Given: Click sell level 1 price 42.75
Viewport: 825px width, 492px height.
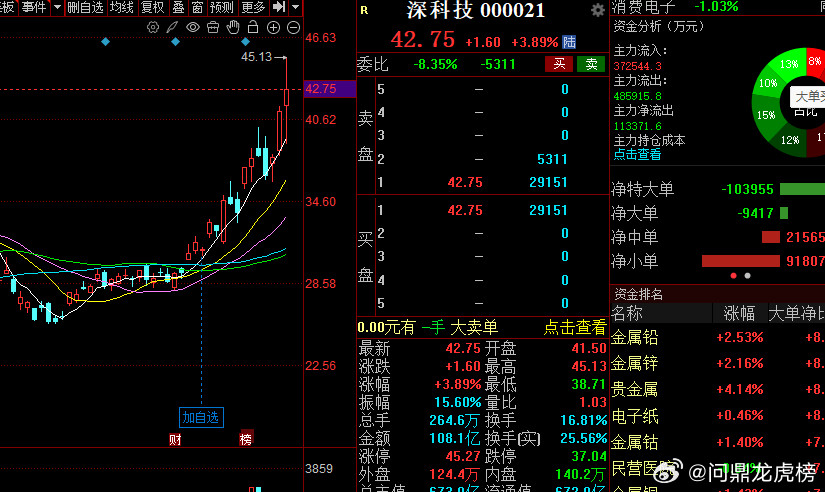Looking at the screenshot, I should pos(465,183).
